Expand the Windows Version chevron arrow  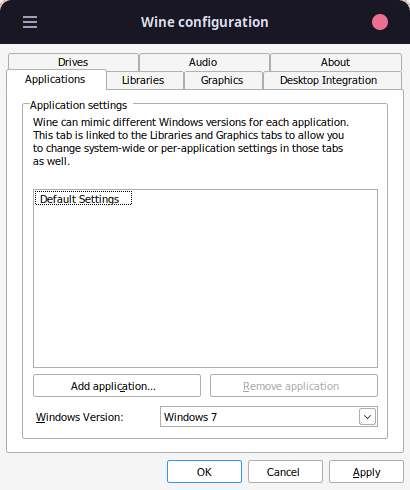pos(367,417)
